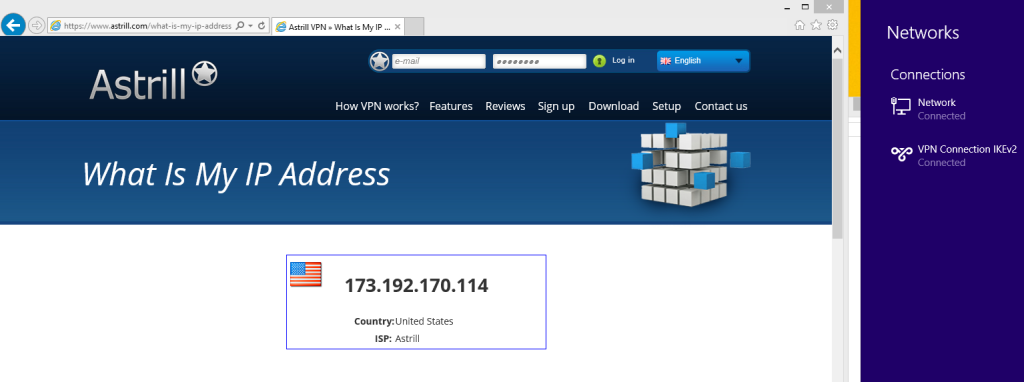
Task: Click the cube graphic in the banner
Action: pyautogui.click(x=690, y=165)
